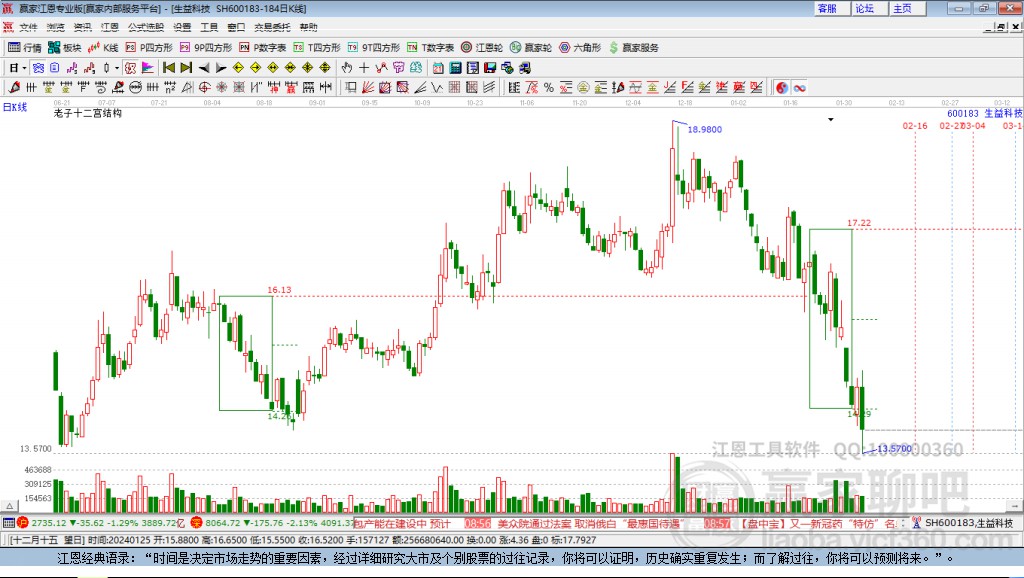The height and width of the screenshot is (578, 1024).
Task: Open the 赢家轮 tool
Action: coord(531,48)
